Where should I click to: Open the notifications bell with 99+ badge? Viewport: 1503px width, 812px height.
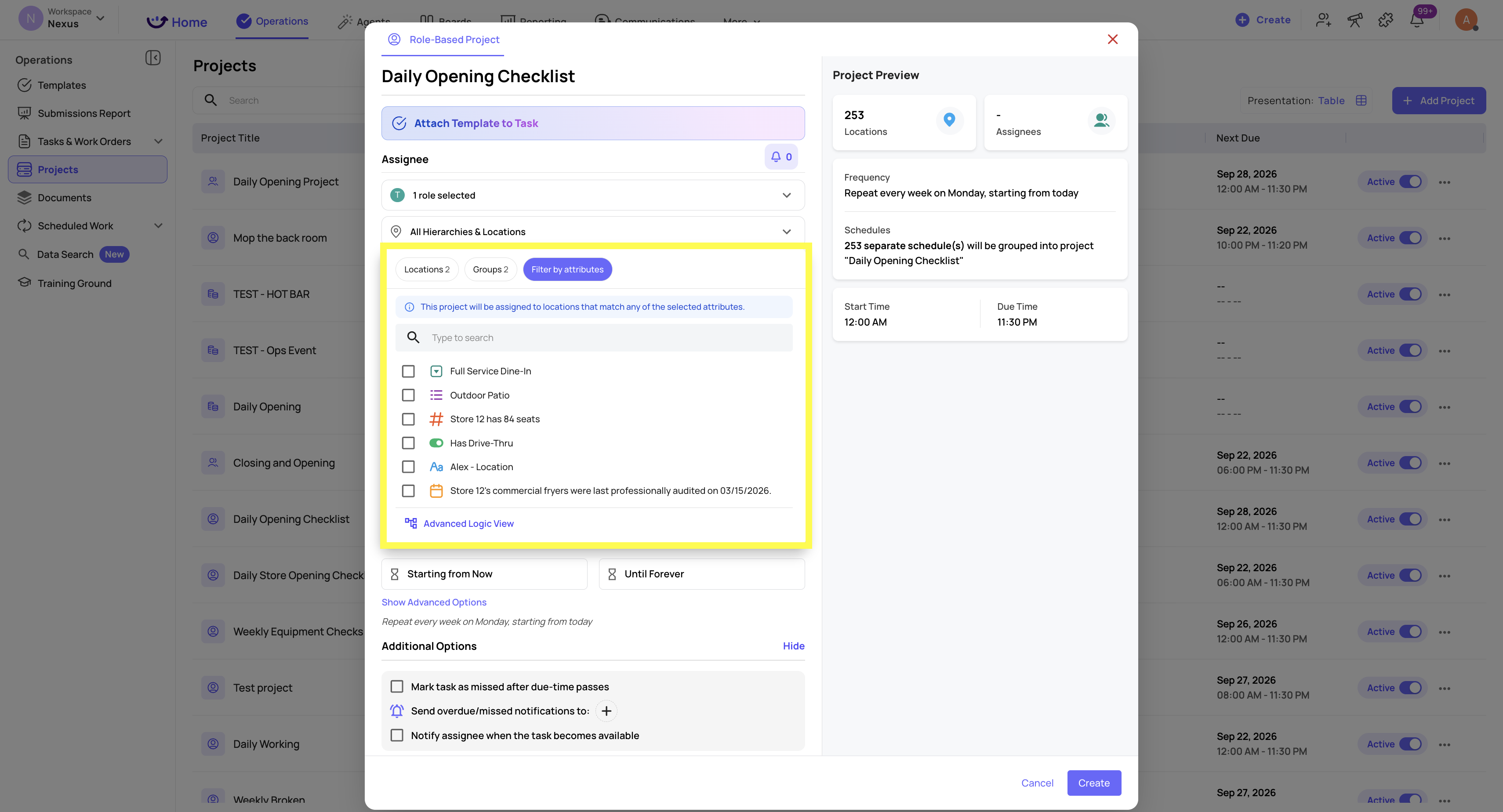click(1417, 20)
